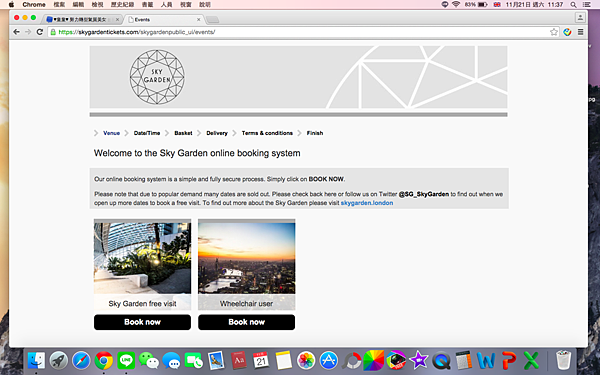
Task: Open Microsoft Excel from the dock
Action: tap(531, 360)
